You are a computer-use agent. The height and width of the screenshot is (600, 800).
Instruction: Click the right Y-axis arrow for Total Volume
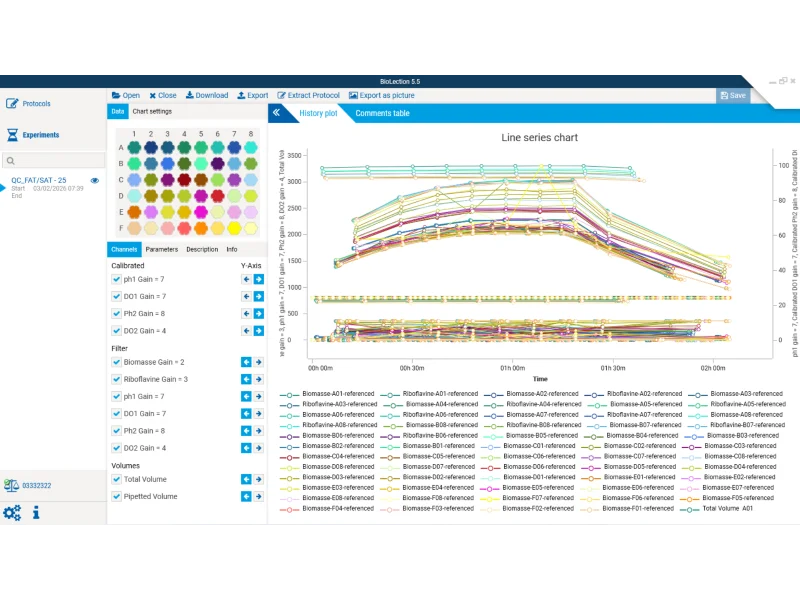pos(259,479)
